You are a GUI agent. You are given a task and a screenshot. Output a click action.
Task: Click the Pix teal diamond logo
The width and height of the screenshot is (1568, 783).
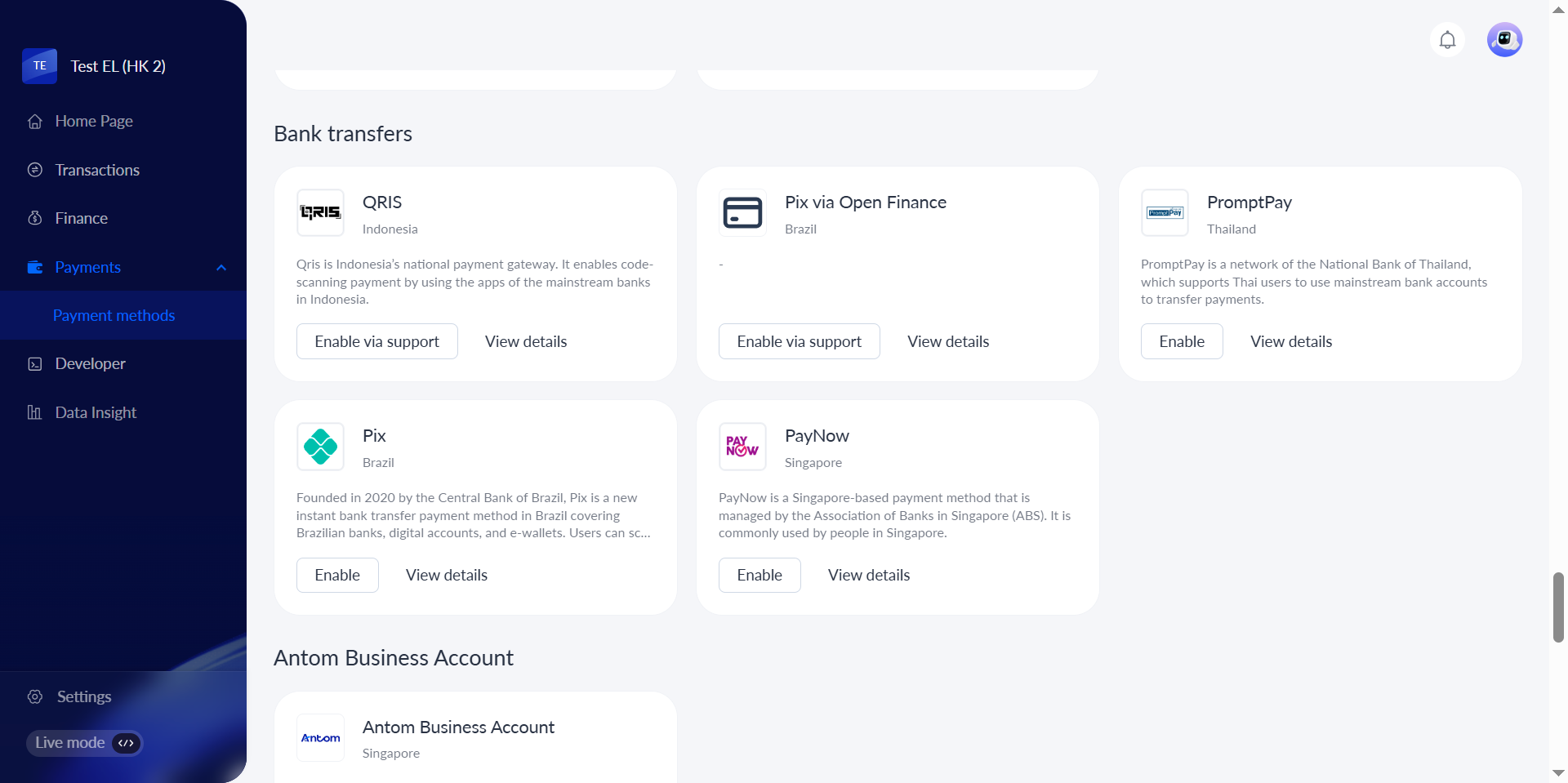[320, 447]
